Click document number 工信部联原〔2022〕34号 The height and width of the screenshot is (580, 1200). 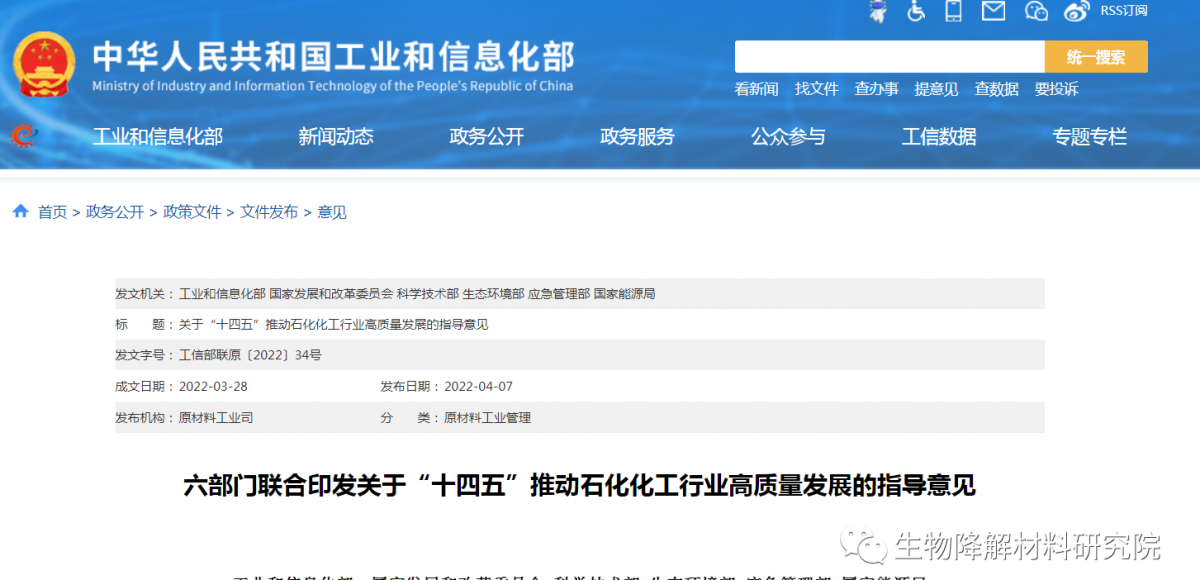coord(250,356)
